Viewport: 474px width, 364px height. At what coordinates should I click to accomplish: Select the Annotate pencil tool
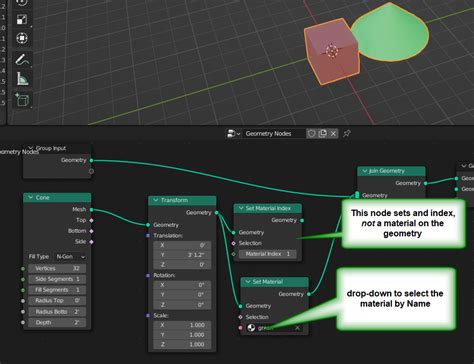22,59
